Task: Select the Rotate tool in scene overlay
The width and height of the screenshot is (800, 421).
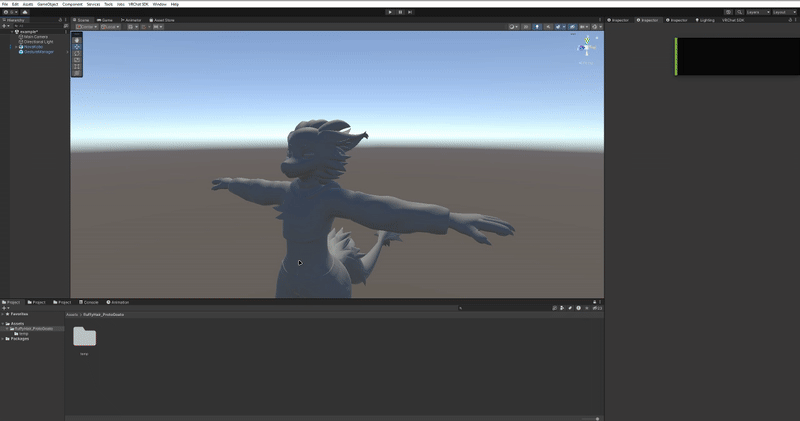Action: [x=77, y=54]
